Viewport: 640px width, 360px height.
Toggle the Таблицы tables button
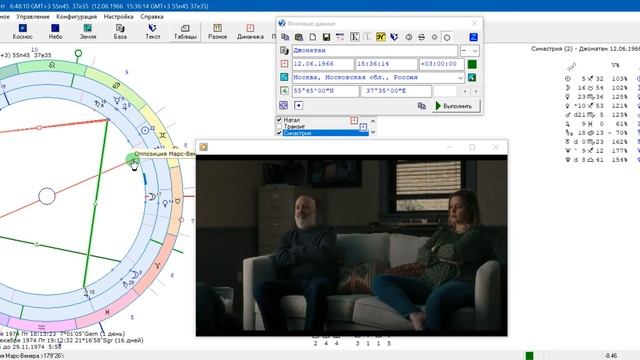[x=185, y=31]
